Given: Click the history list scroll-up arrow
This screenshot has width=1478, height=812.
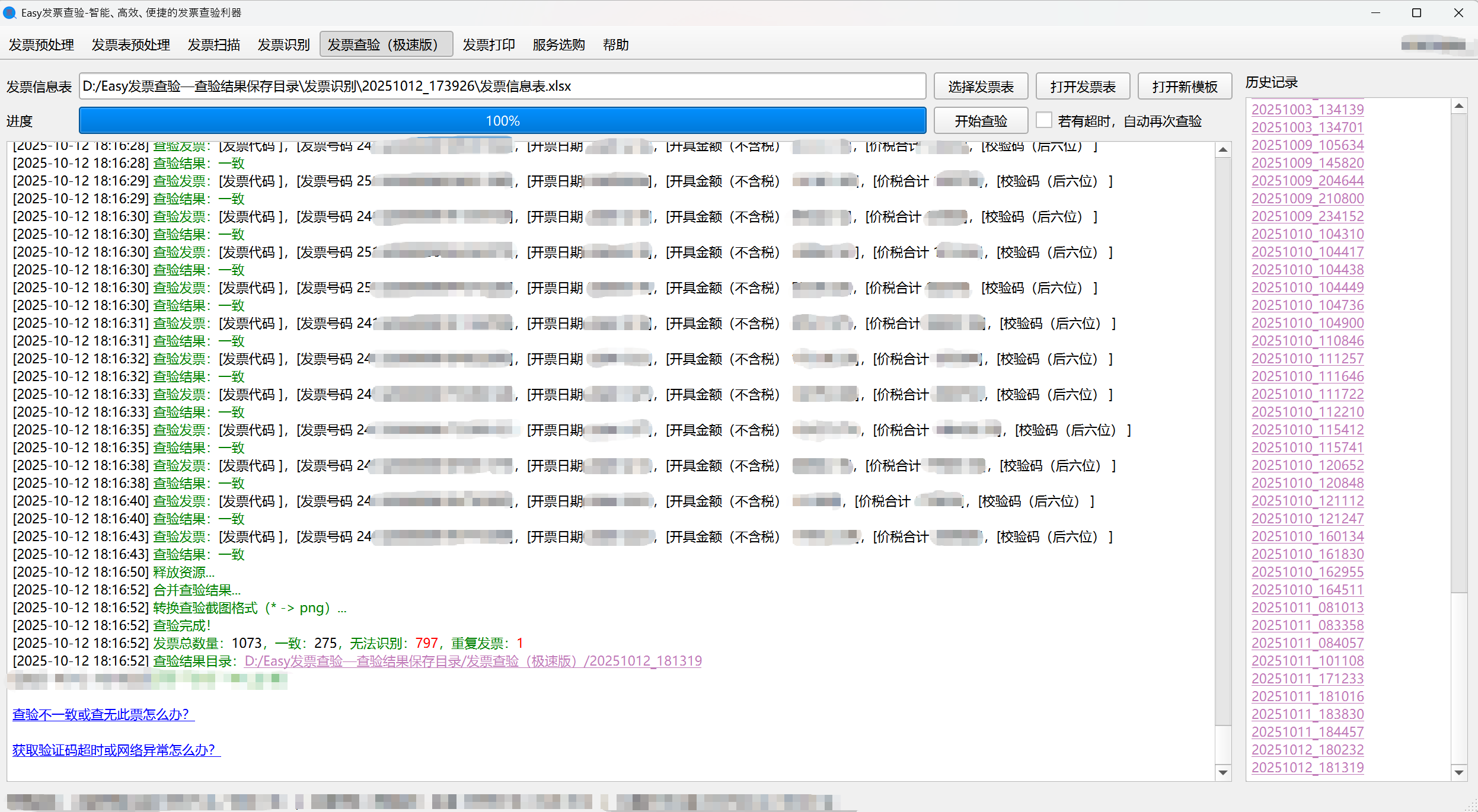Looking at the screenshot, I should [1459, 106].
